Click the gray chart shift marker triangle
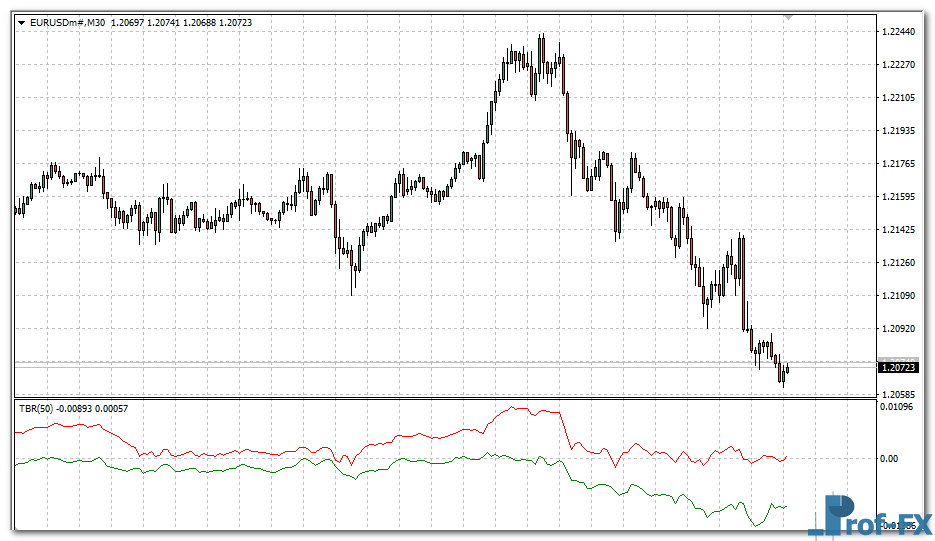935x541 pixels. click(x=789, y=17)
